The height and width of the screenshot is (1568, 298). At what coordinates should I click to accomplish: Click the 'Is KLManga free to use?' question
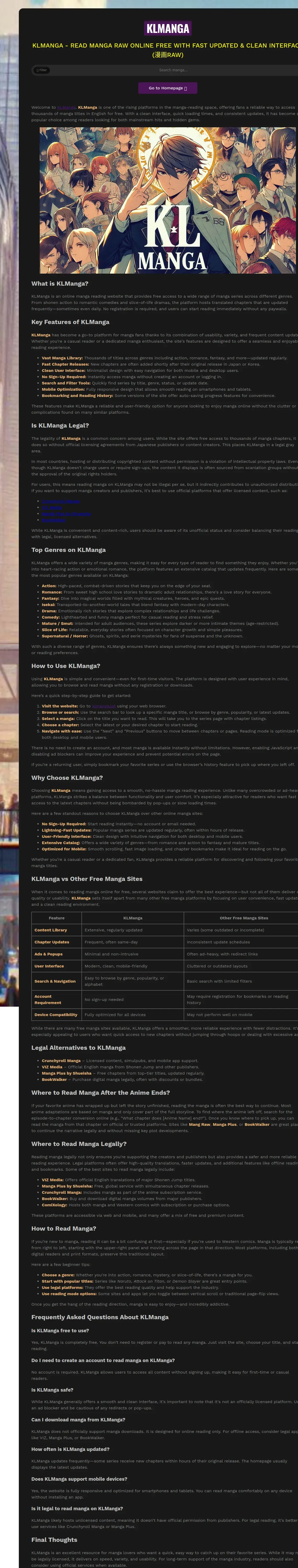click(60, 1331)
